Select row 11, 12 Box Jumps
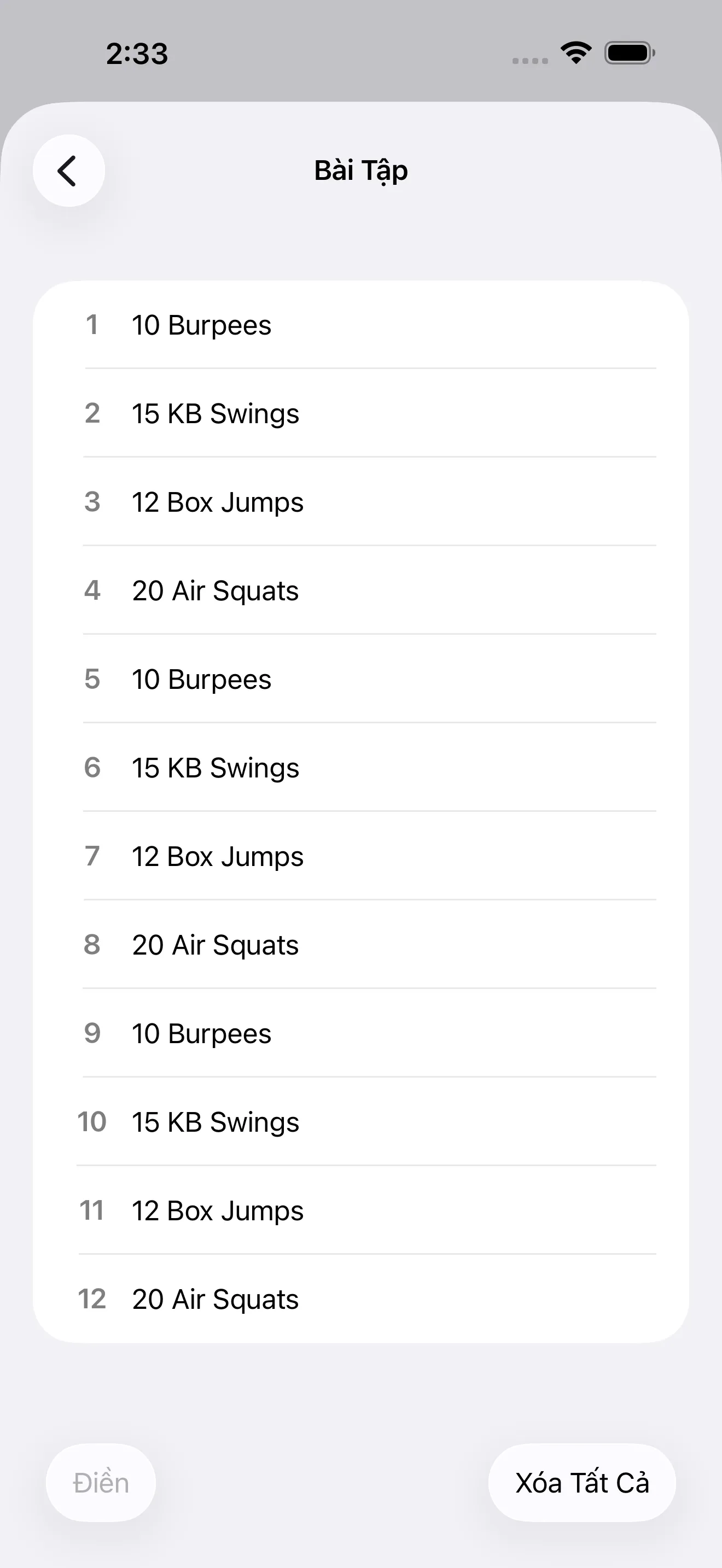 pyautogui.click(x=360, y=1210)
